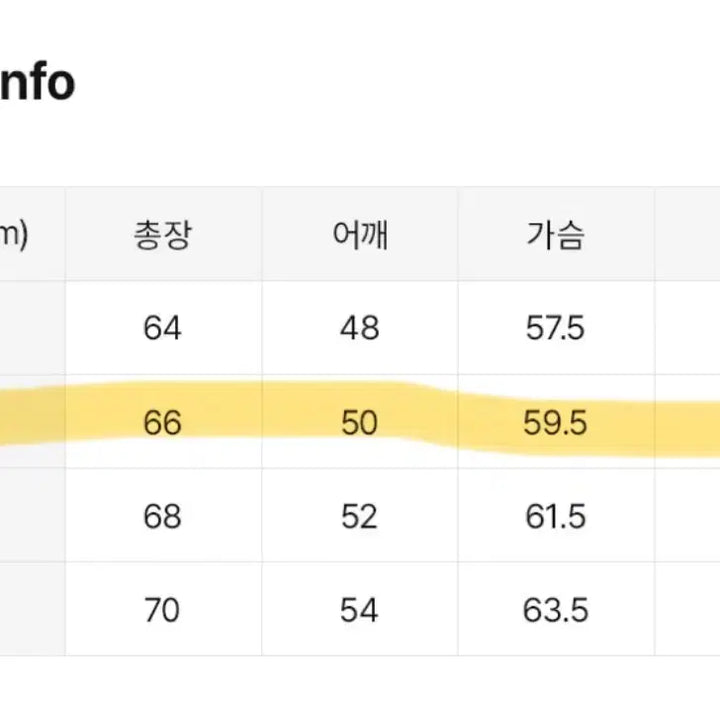Viewport: 720px width, 720px height.
Task: Click the 가슴 column header
Action: (555, 235)
